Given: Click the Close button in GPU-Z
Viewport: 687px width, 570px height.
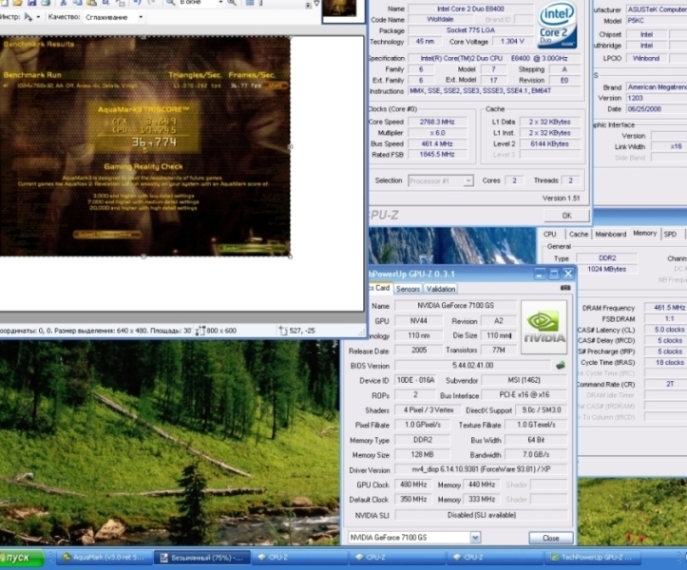Looking at the screenshot, I should pos(551,538).
